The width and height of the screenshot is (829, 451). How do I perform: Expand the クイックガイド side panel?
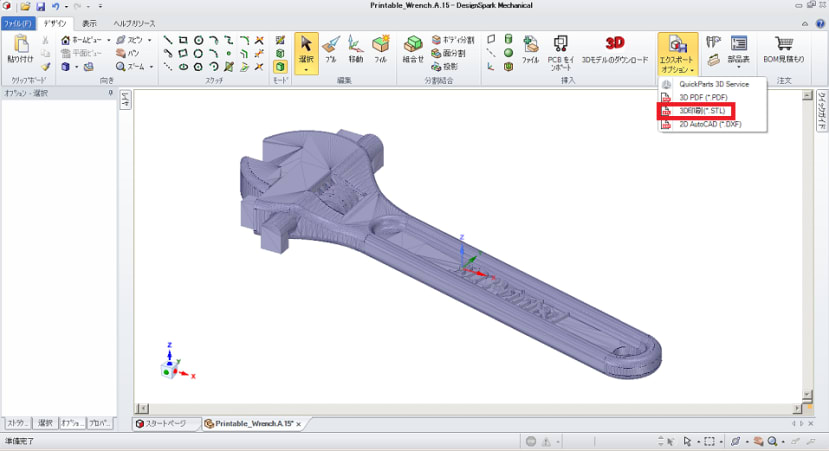822,111
